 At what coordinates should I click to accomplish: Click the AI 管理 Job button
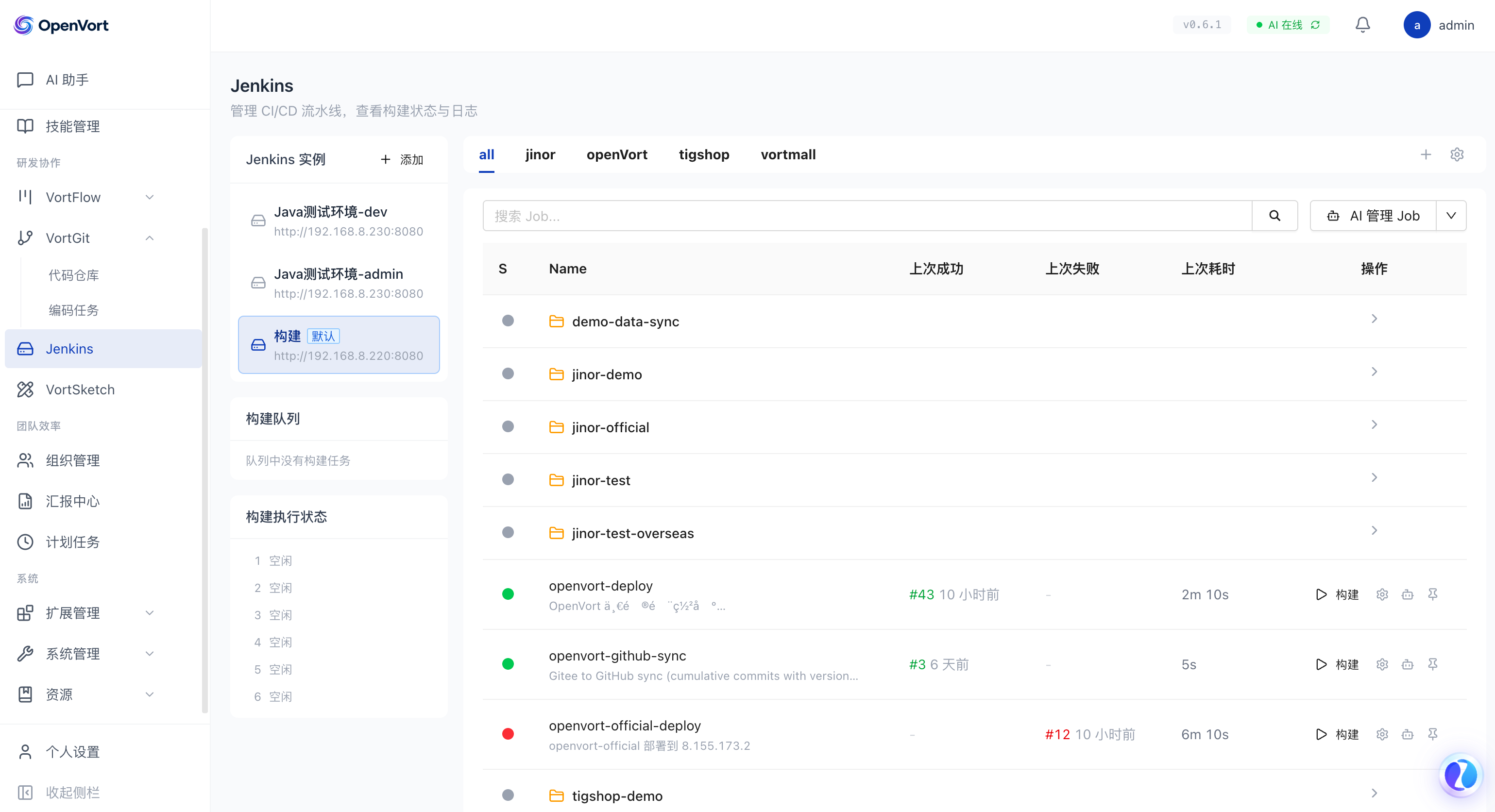(1373, 216)
